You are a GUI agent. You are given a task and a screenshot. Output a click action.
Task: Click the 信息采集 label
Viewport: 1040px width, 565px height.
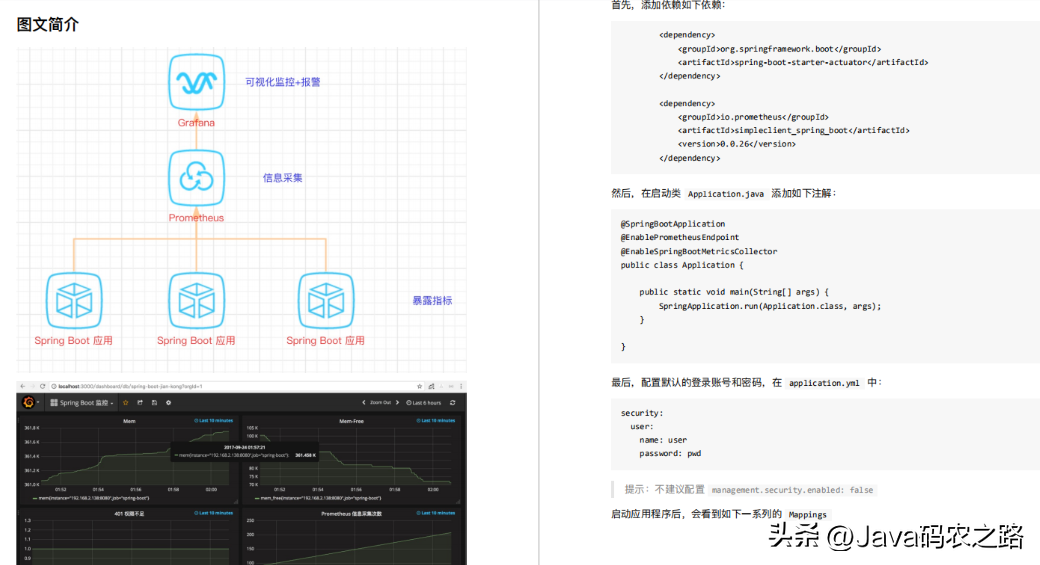click(x=283, y=178)
